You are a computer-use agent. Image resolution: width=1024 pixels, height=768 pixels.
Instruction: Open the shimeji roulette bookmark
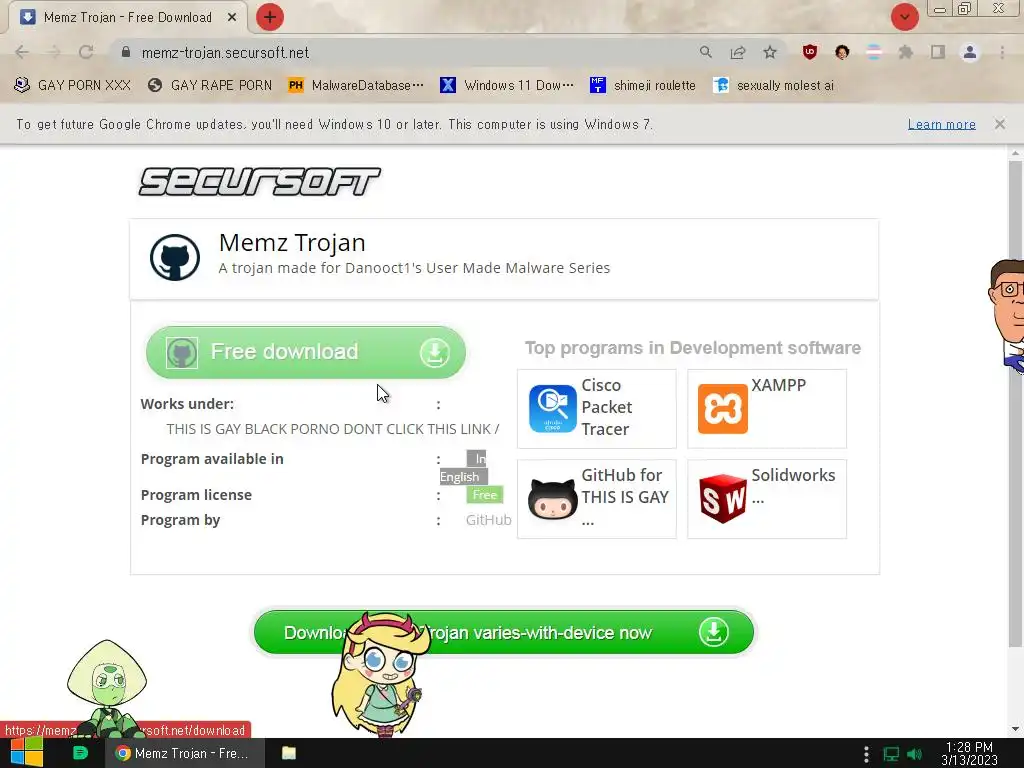(x=643, y=86)
